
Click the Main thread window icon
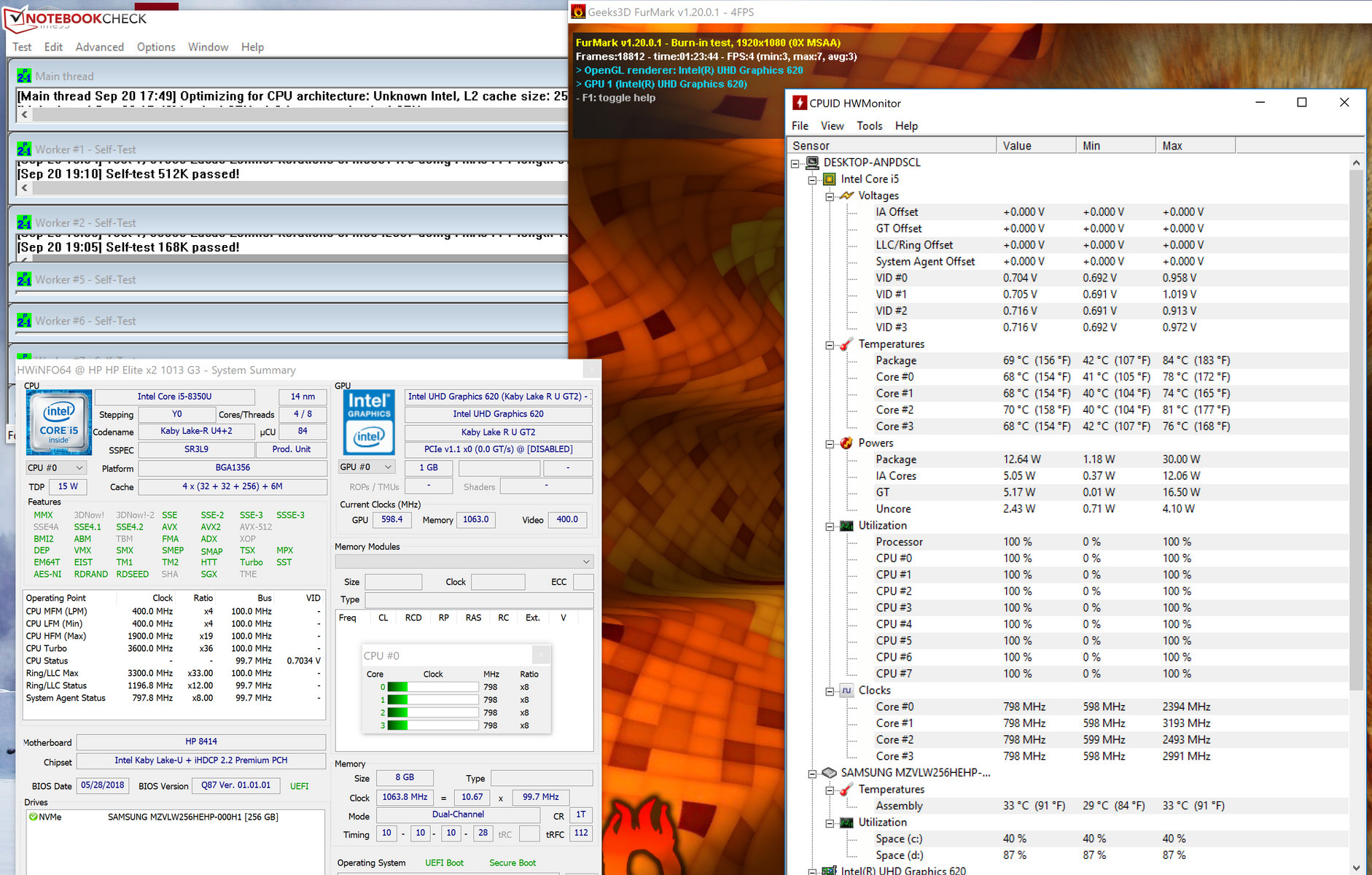[24, 77]
